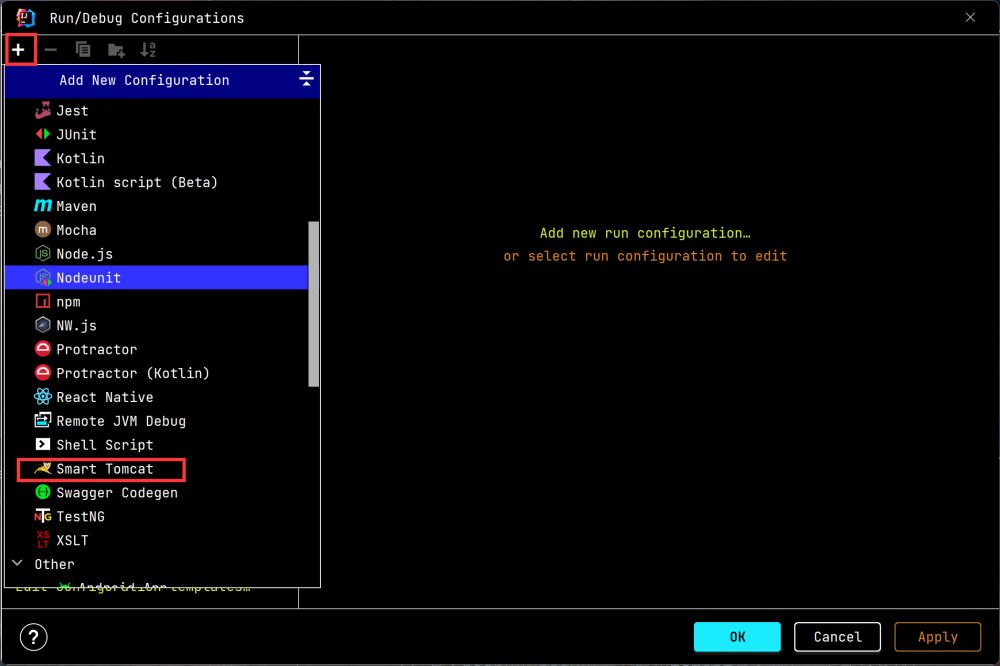Pick Kotlin script (Beta) from list
The image size is (1000, 666).
[x=136, y=182]
